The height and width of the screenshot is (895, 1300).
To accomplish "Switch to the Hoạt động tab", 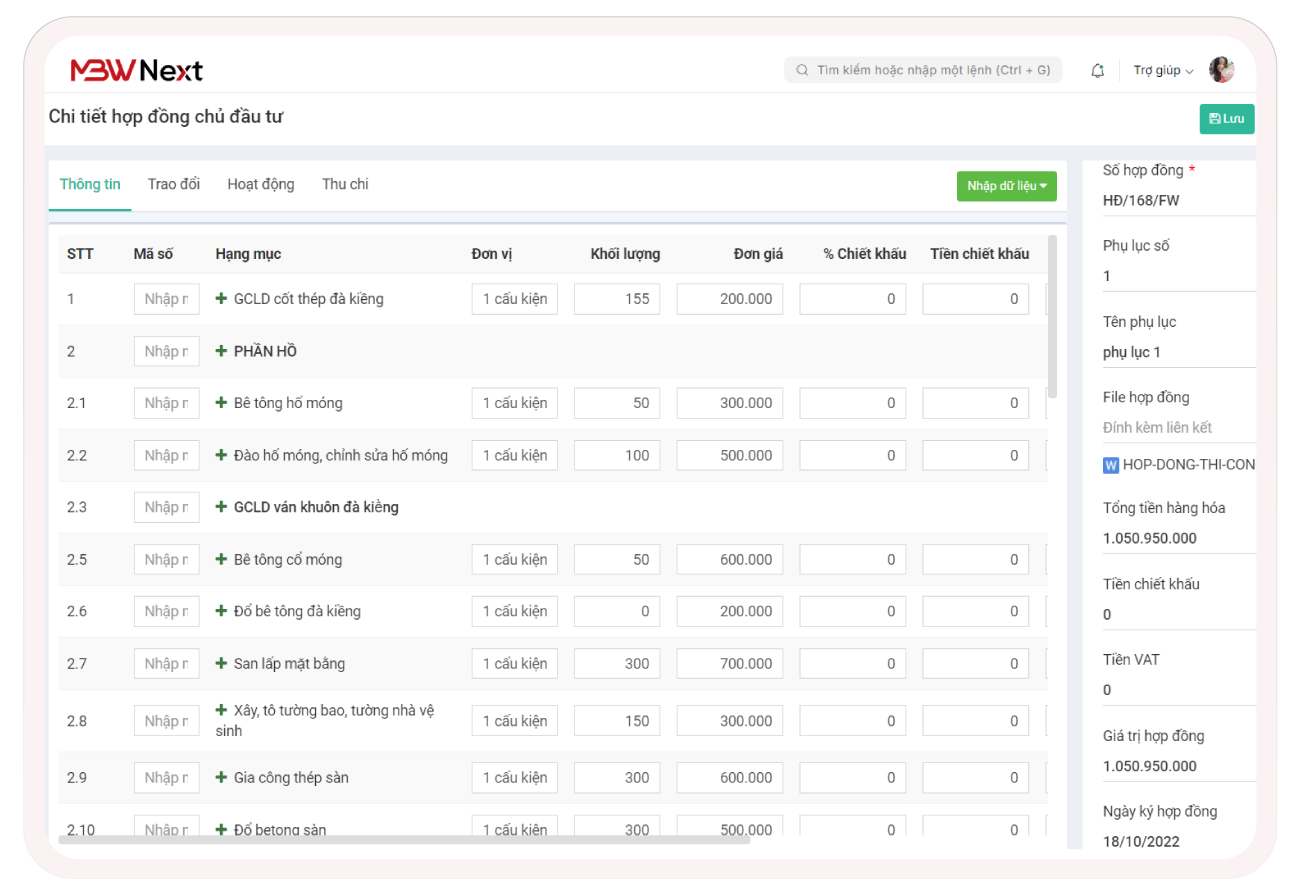I will pos(261,184).
